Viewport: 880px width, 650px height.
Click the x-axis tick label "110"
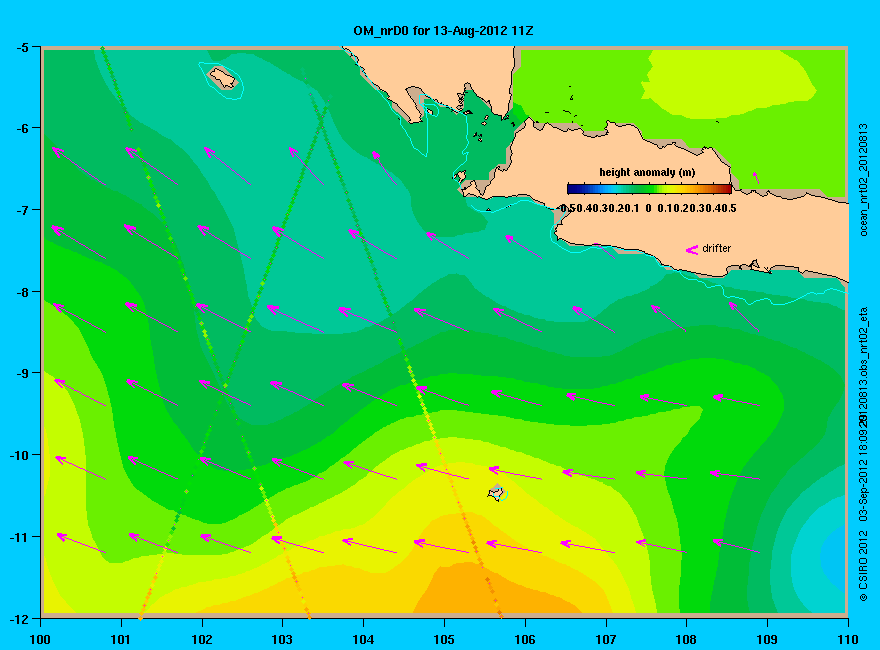coord(847,639)
